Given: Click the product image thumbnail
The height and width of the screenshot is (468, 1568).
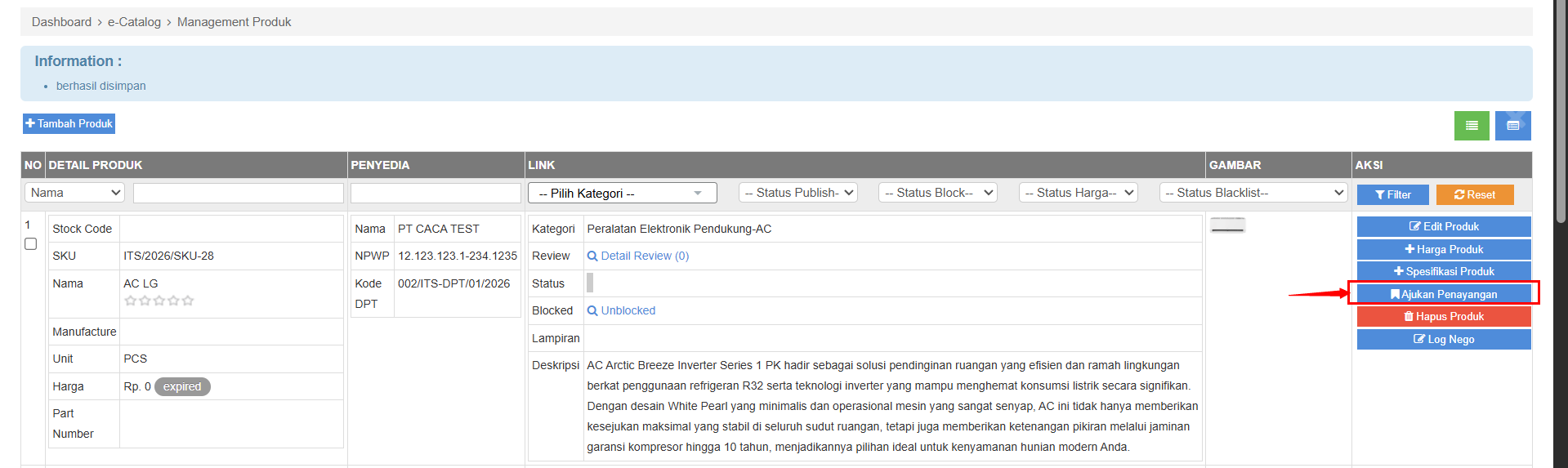Looking at the screenshot, I should [x=1227, y=225].
